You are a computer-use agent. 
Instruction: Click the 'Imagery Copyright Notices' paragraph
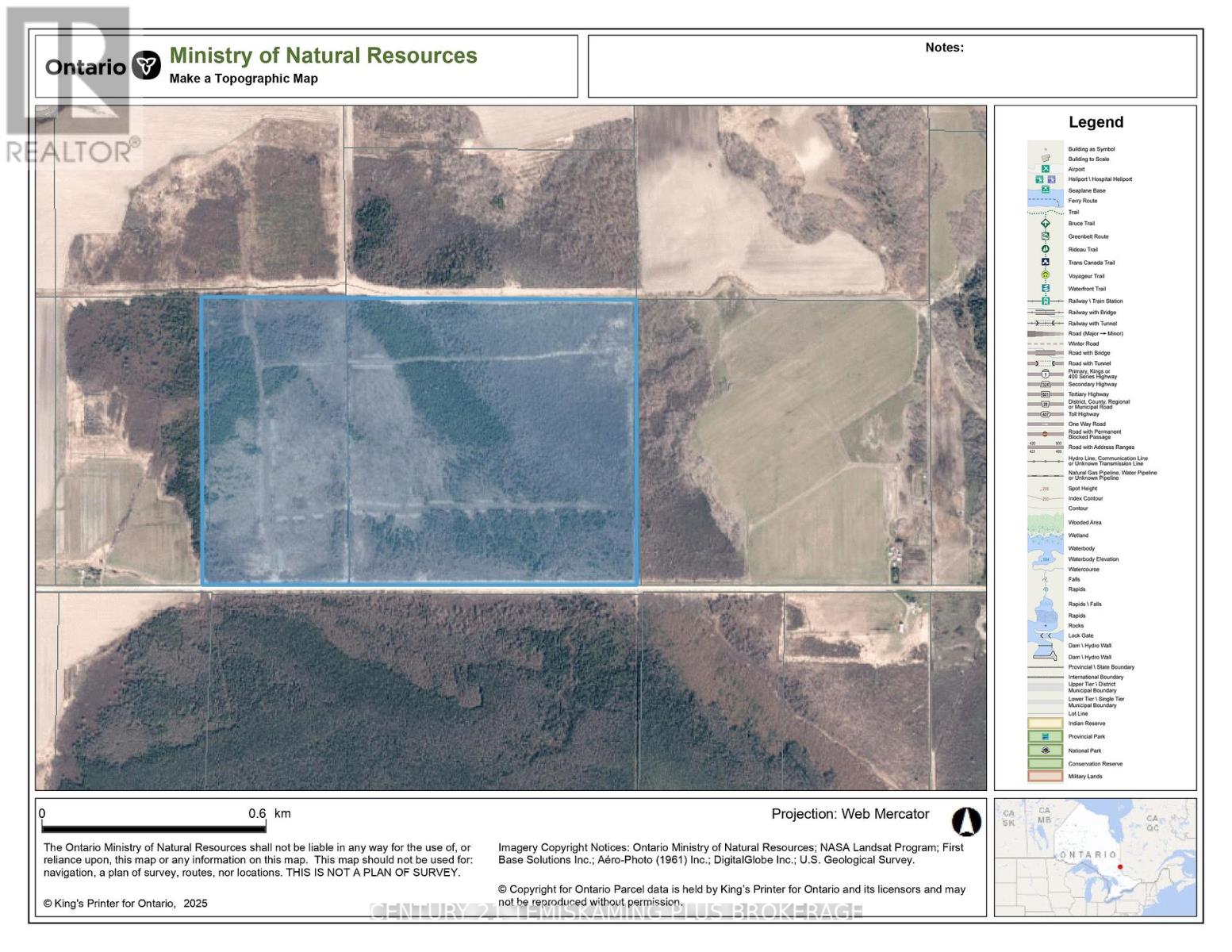[x=731, y=854]
